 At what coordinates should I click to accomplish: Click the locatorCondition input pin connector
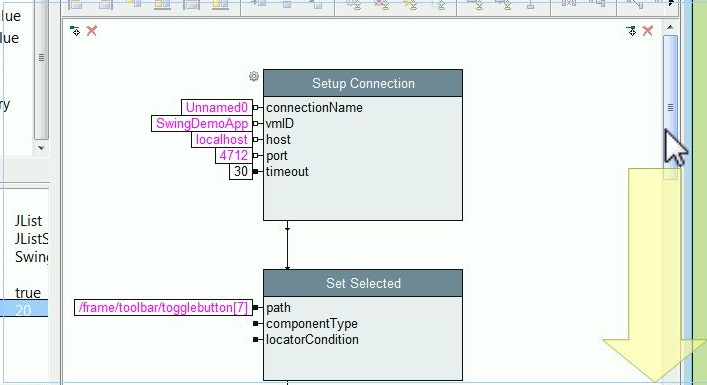coord(257,339)
